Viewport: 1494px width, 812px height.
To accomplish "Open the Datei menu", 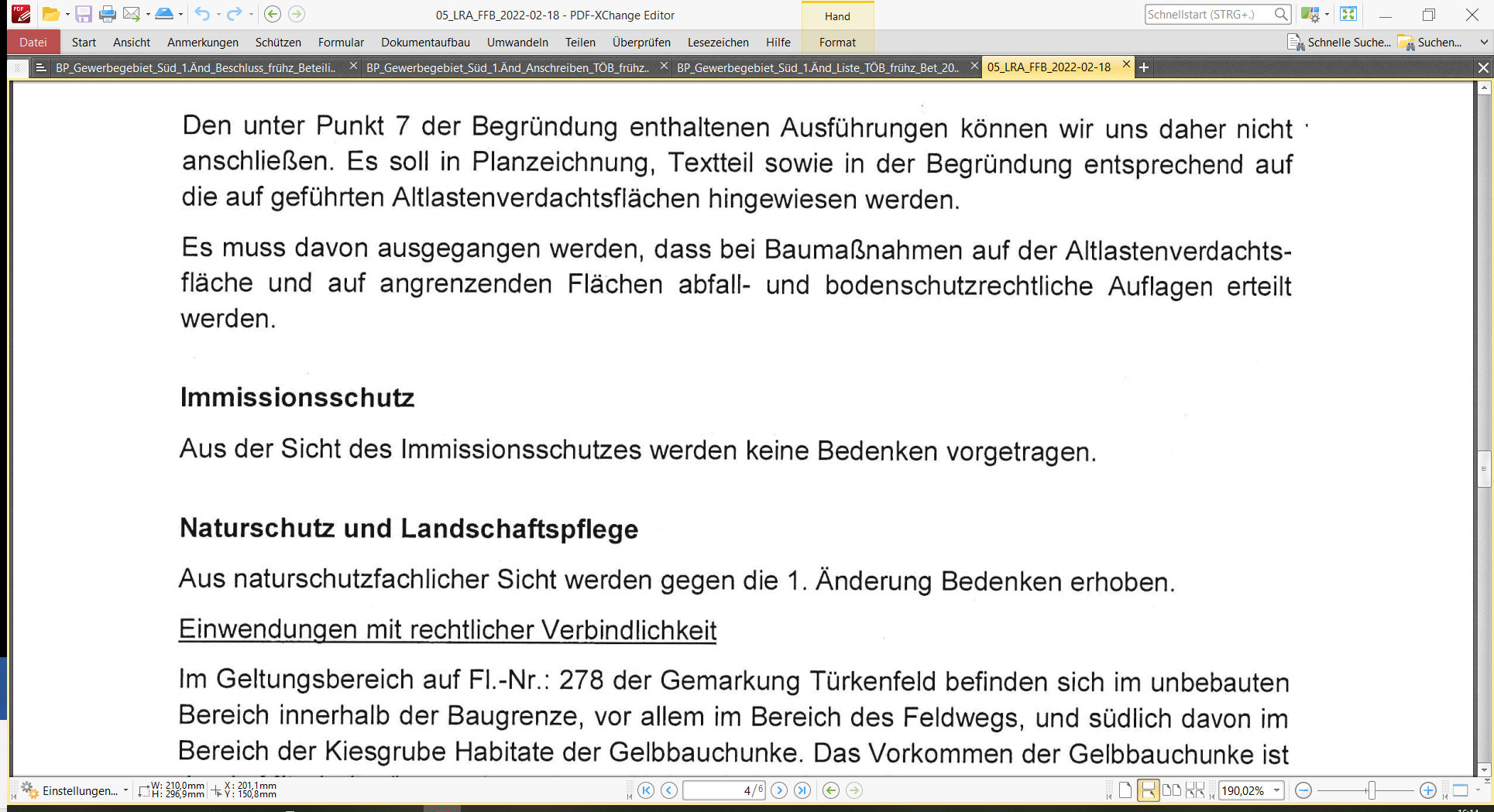I will [33, 43].
